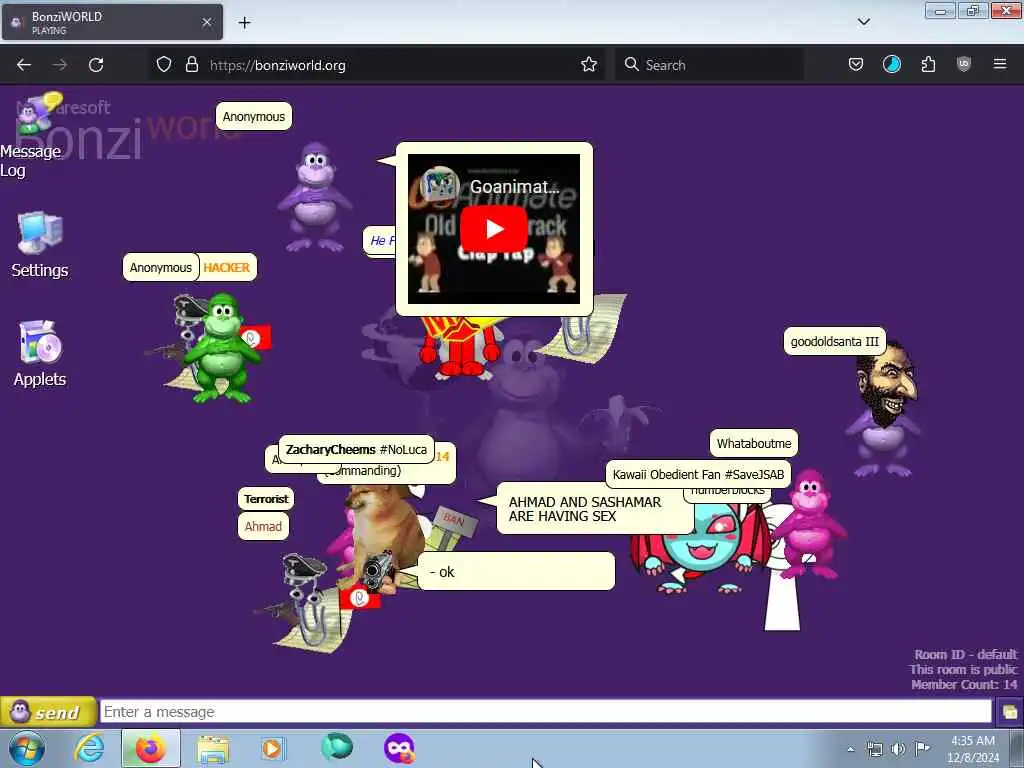The width and height of the screenshot is (1024, 768).
Task: Open a new browser tab
Action: tap(244, 23)
